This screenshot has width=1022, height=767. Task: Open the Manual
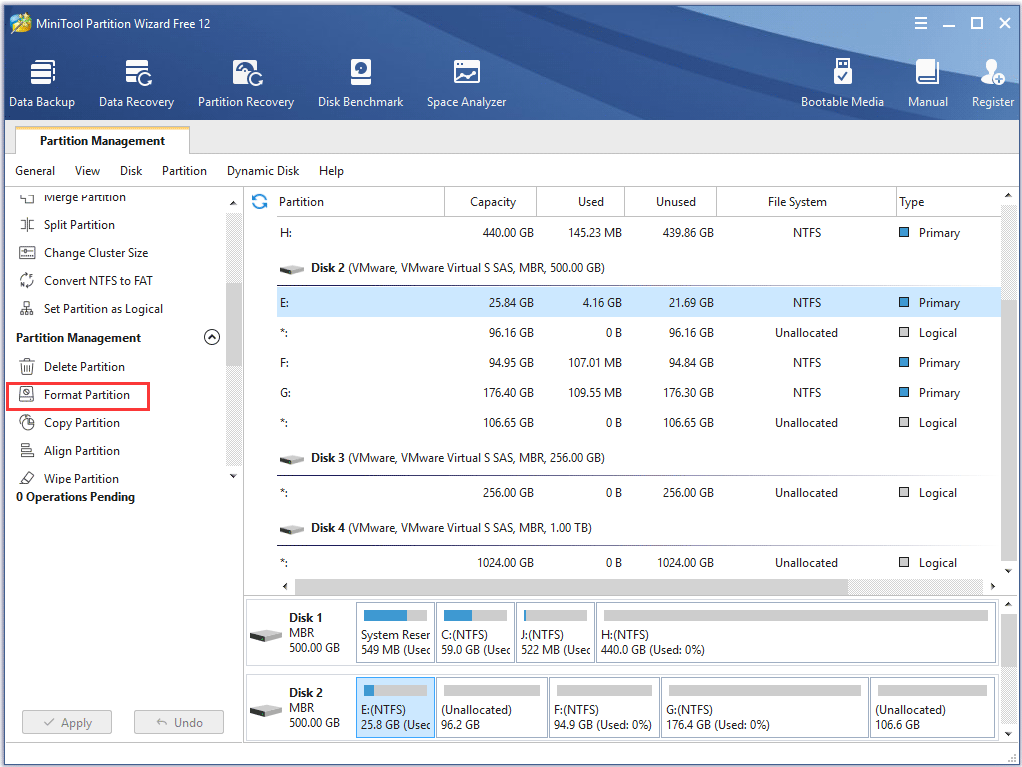click(x=927, y=80)
